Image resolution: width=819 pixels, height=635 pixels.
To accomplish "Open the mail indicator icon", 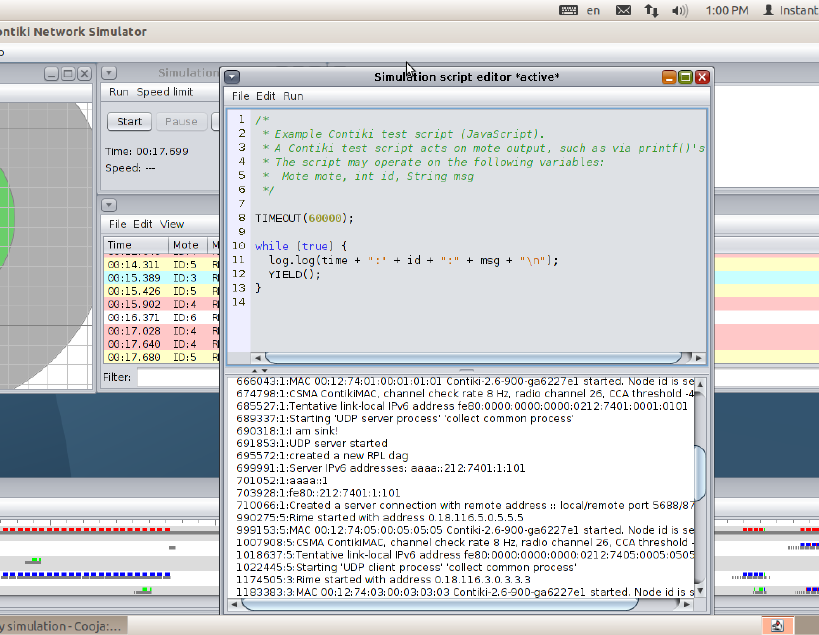I will click(623, 10).
